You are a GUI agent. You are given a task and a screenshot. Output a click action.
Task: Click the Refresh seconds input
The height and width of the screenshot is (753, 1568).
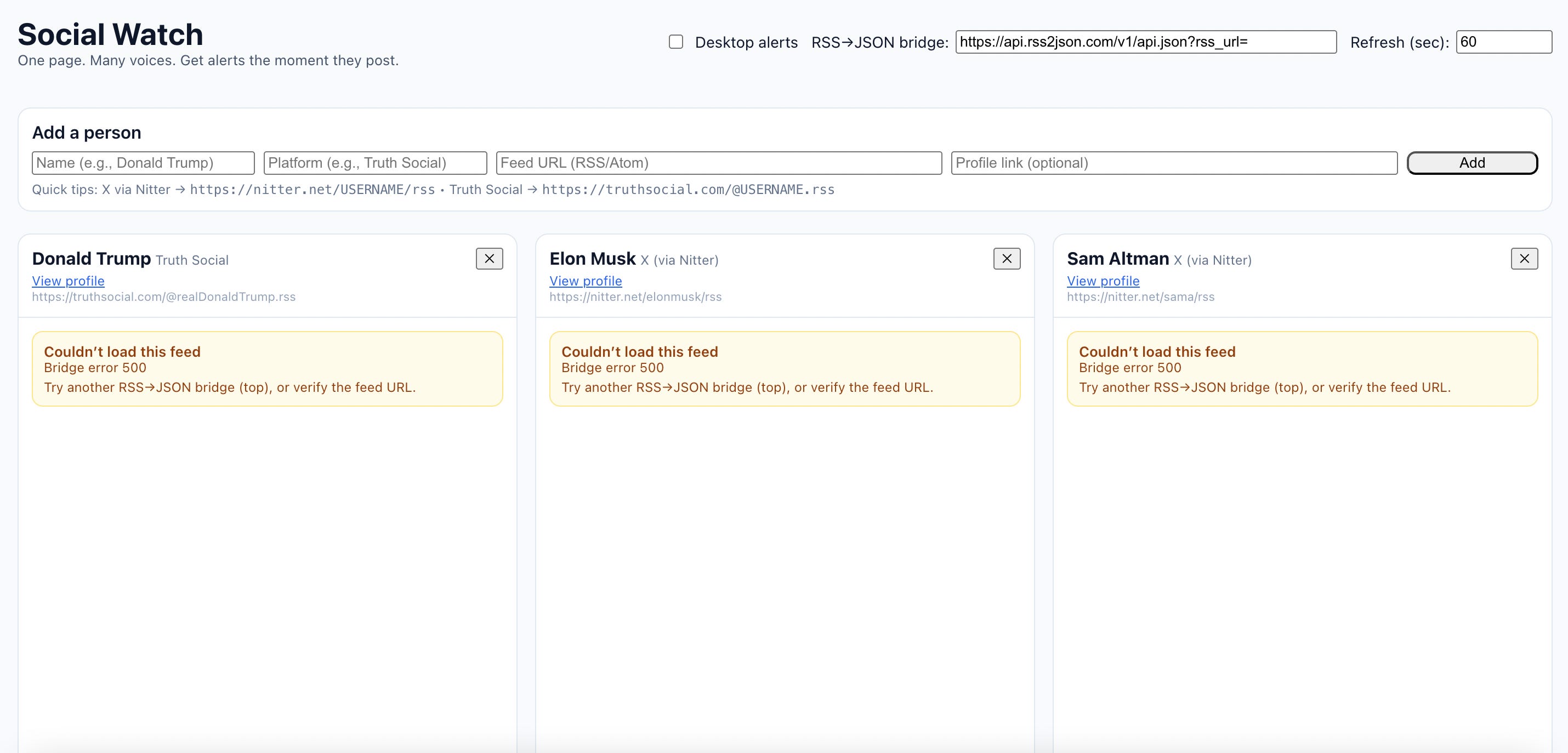(1503, 42)
